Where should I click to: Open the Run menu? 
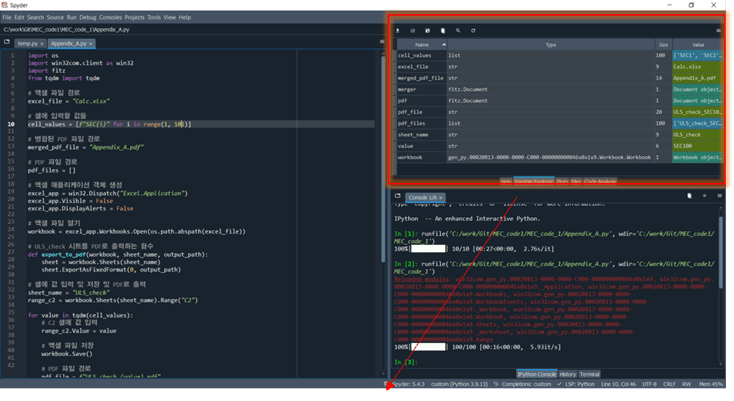pyautogui.click(x=71, y=17)
